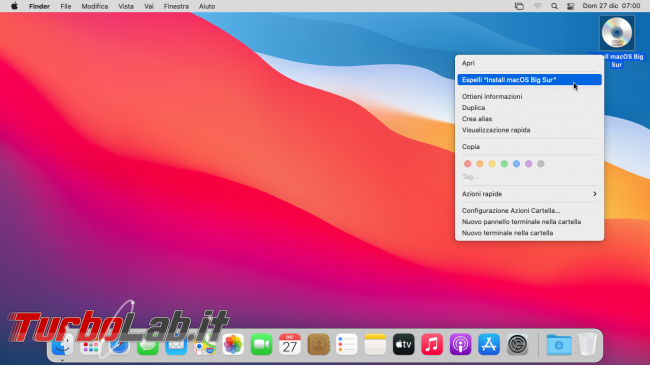The width and height of the screenshot is (650, 365).
Task: Choose Duplica in context menu
Action: 529,107
